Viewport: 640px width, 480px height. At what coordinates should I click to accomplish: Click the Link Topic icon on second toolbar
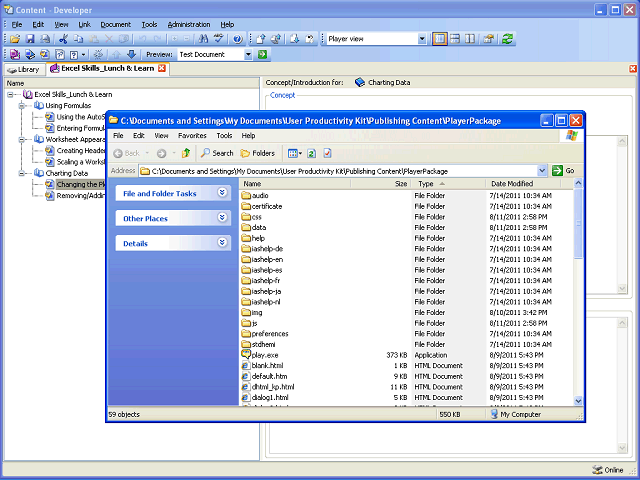pyautogui.click(x=45, y=54)
